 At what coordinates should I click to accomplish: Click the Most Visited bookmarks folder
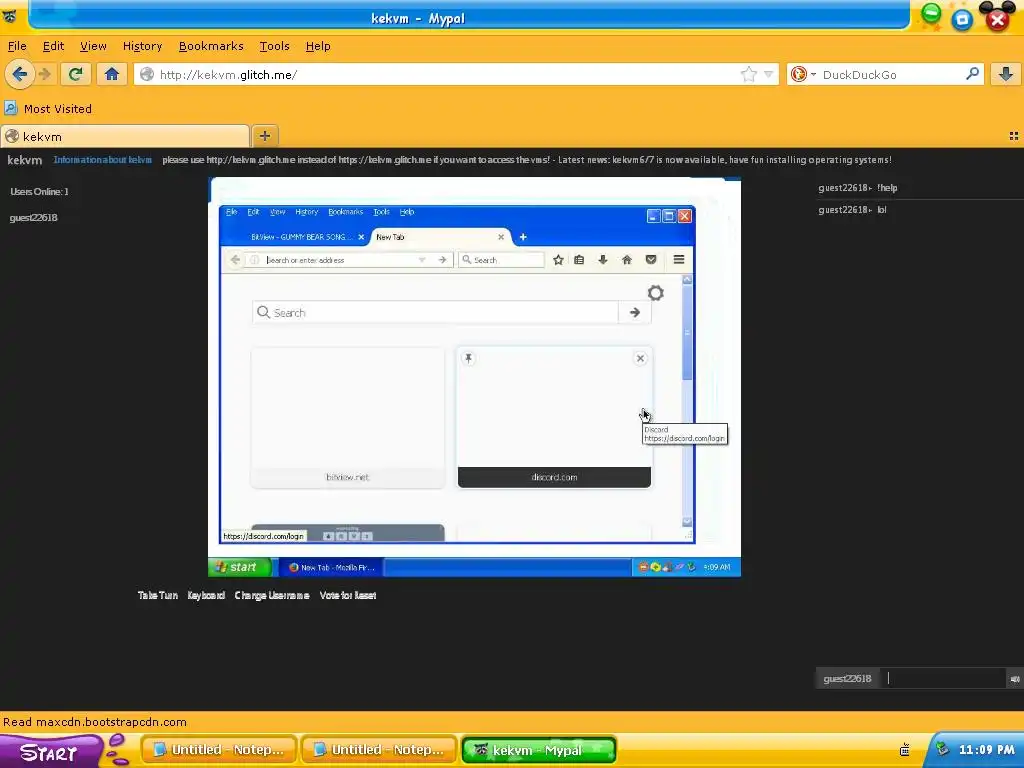(48, 108)
